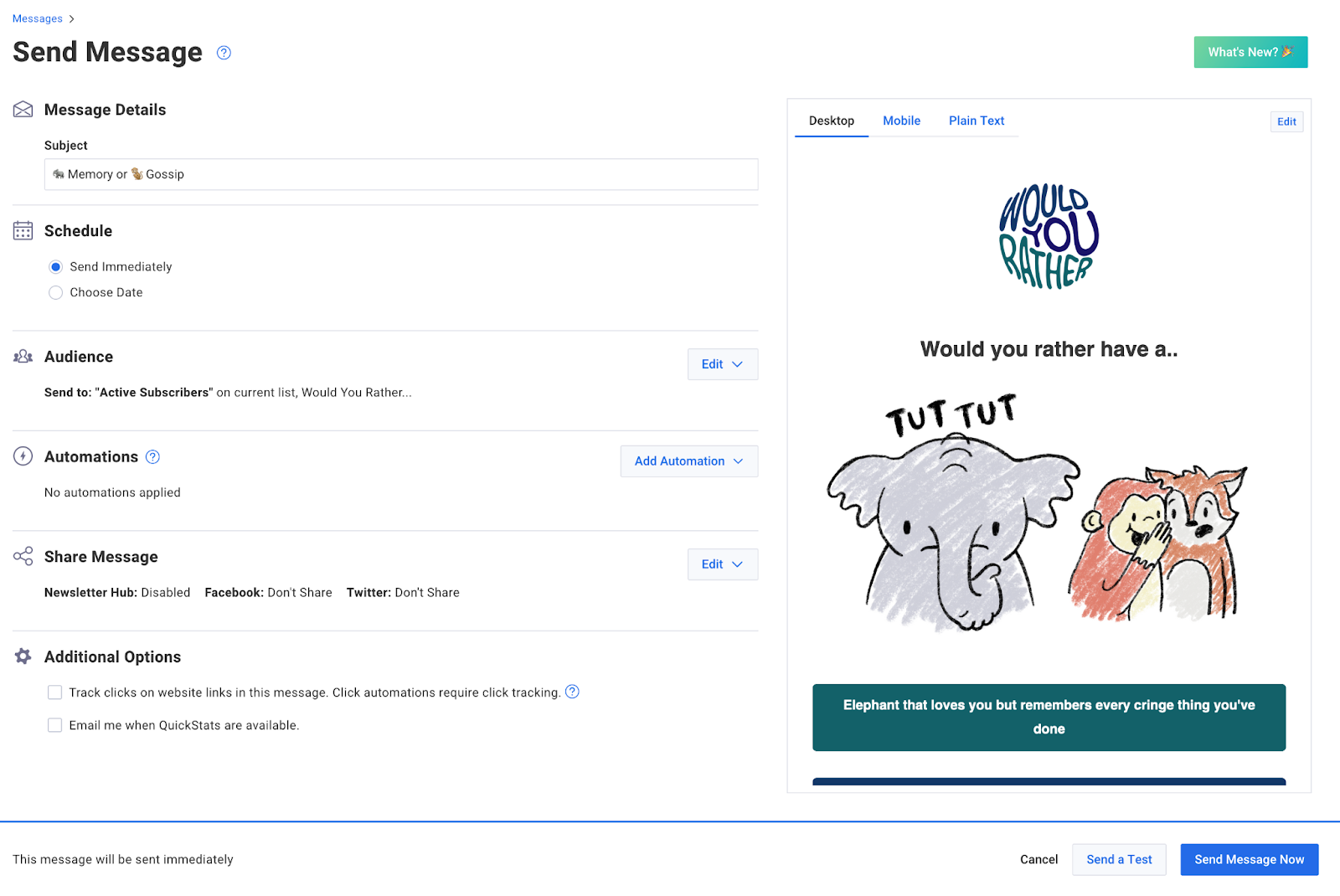Click the gear icon beside Additional Options
The height and width of the screenshot is (896, 1340).
tap(23, 657)
